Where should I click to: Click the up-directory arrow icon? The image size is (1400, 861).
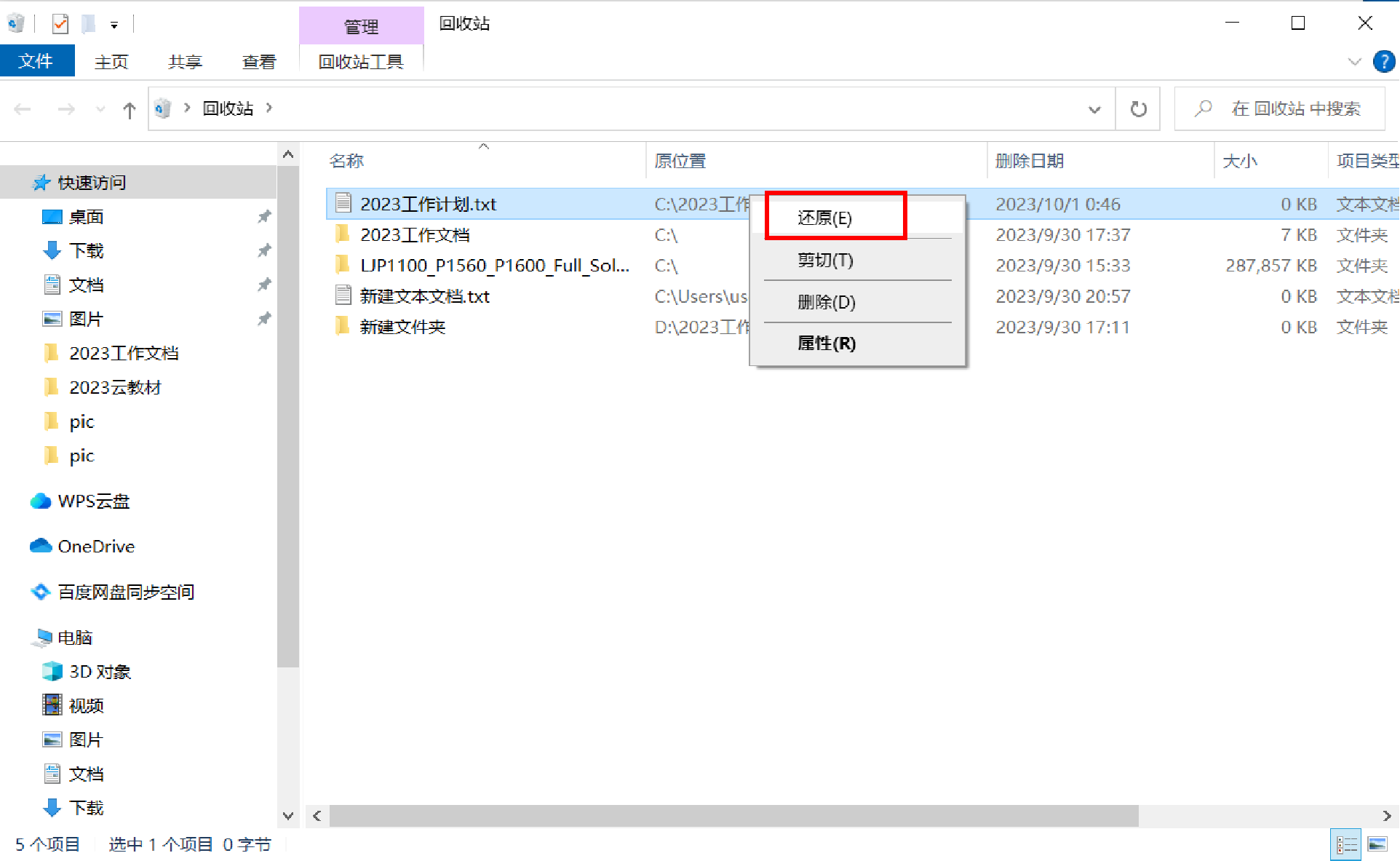[x=130, y=110]
